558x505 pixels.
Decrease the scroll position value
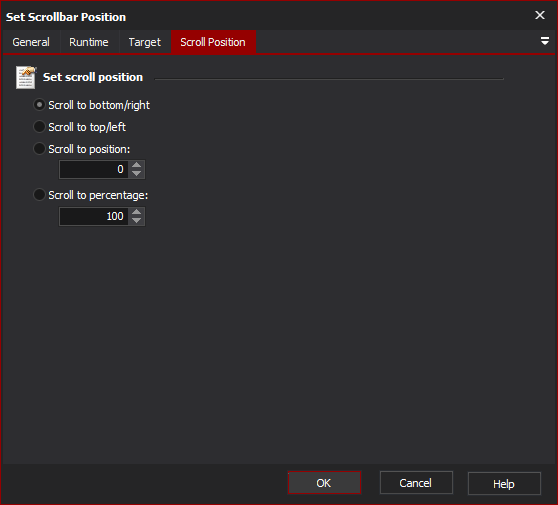pyautogui.click(x=136, y=174)
